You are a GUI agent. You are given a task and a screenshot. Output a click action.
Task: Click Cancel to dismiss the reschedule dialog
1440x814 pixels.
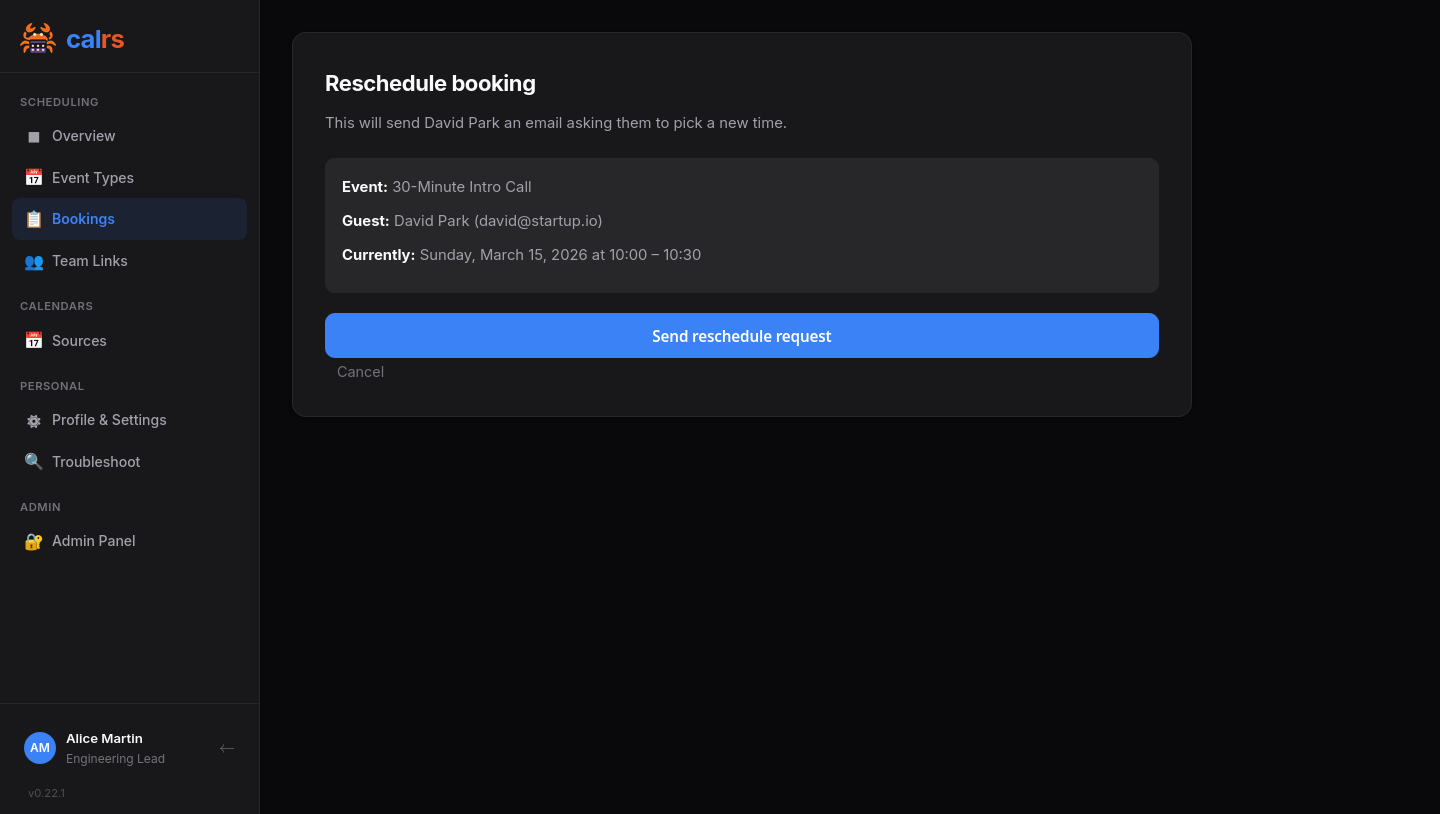click(x=360, y=371)
